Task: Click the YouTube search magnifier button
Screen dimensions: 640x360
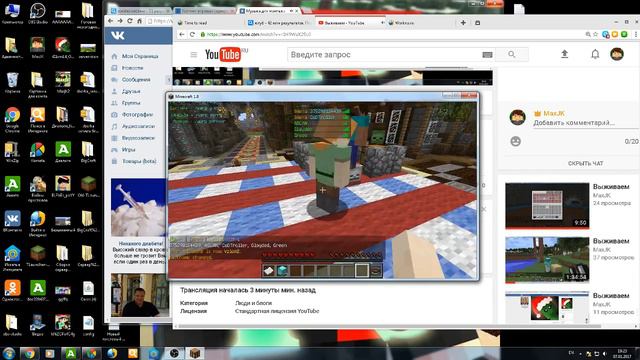Action: 512,54
